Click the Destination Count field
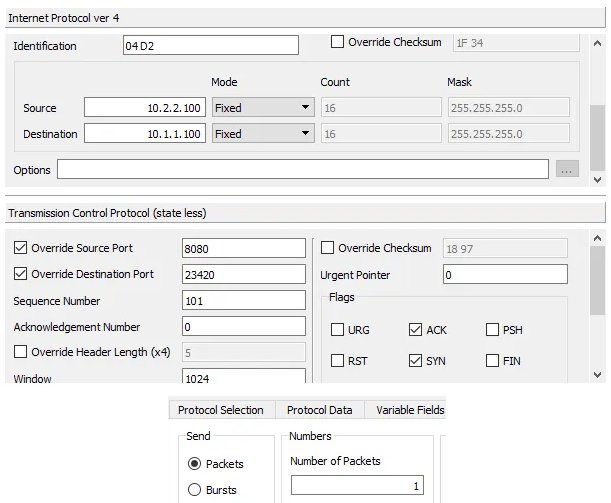 (x=381, y=134)
